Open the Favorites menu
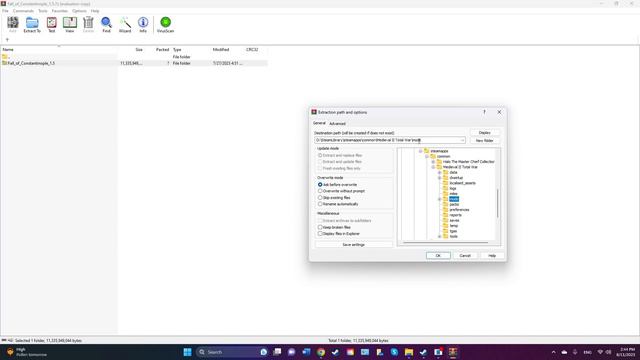 (60, 11)
